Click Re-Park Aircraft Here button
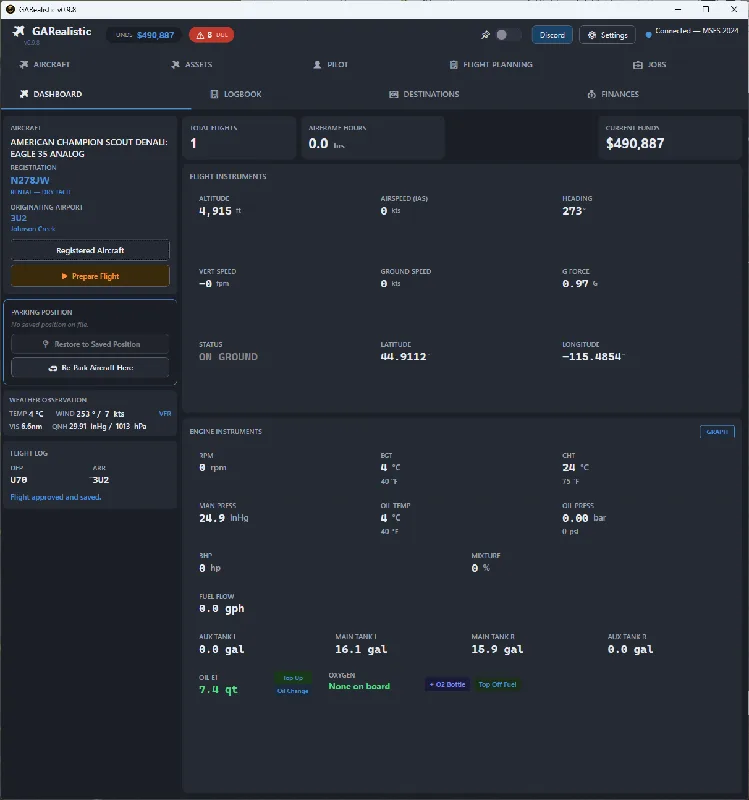This screenshot has width=749, height=800. pos(90,367)
